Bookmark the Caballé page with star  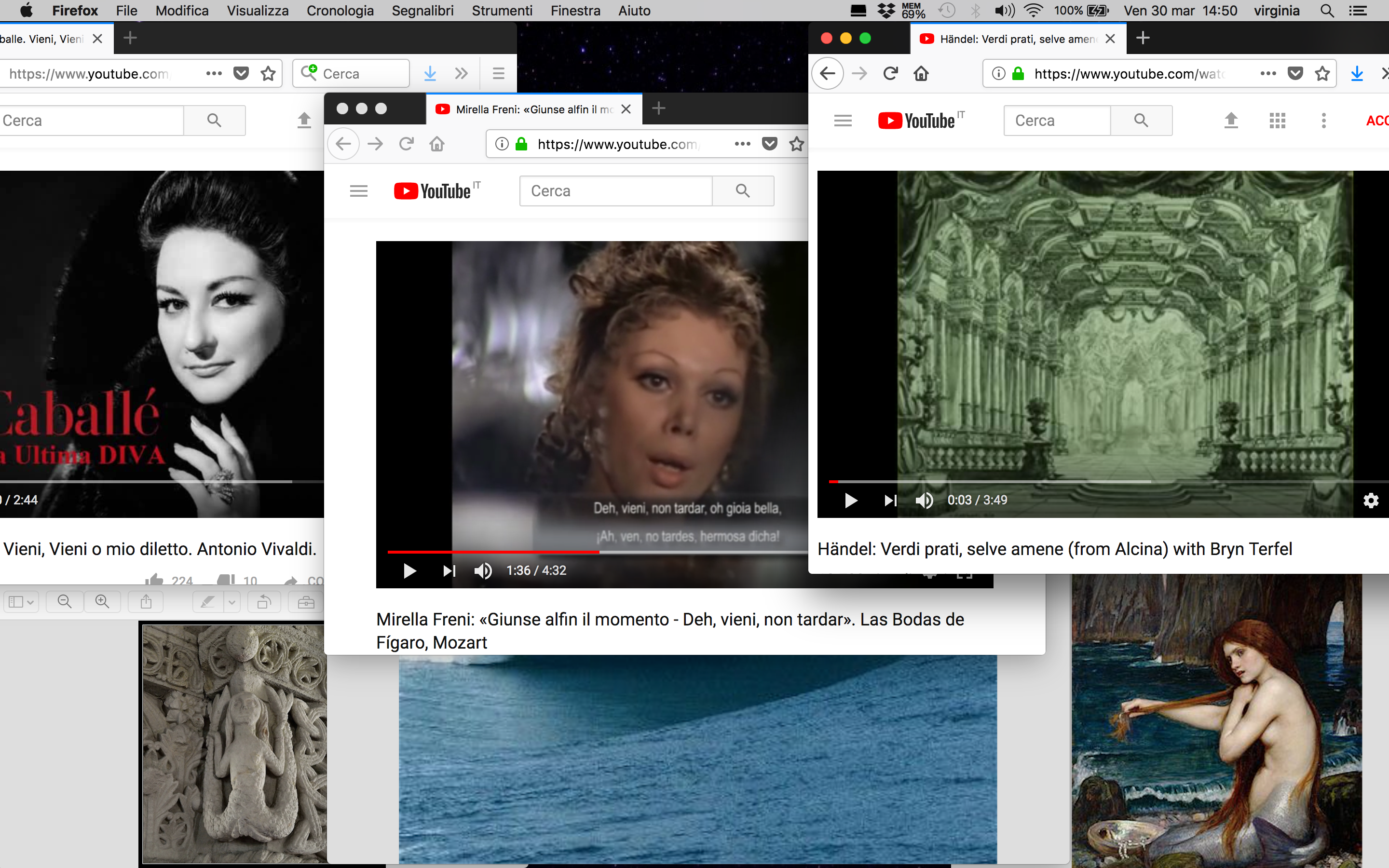coord(268,73)
